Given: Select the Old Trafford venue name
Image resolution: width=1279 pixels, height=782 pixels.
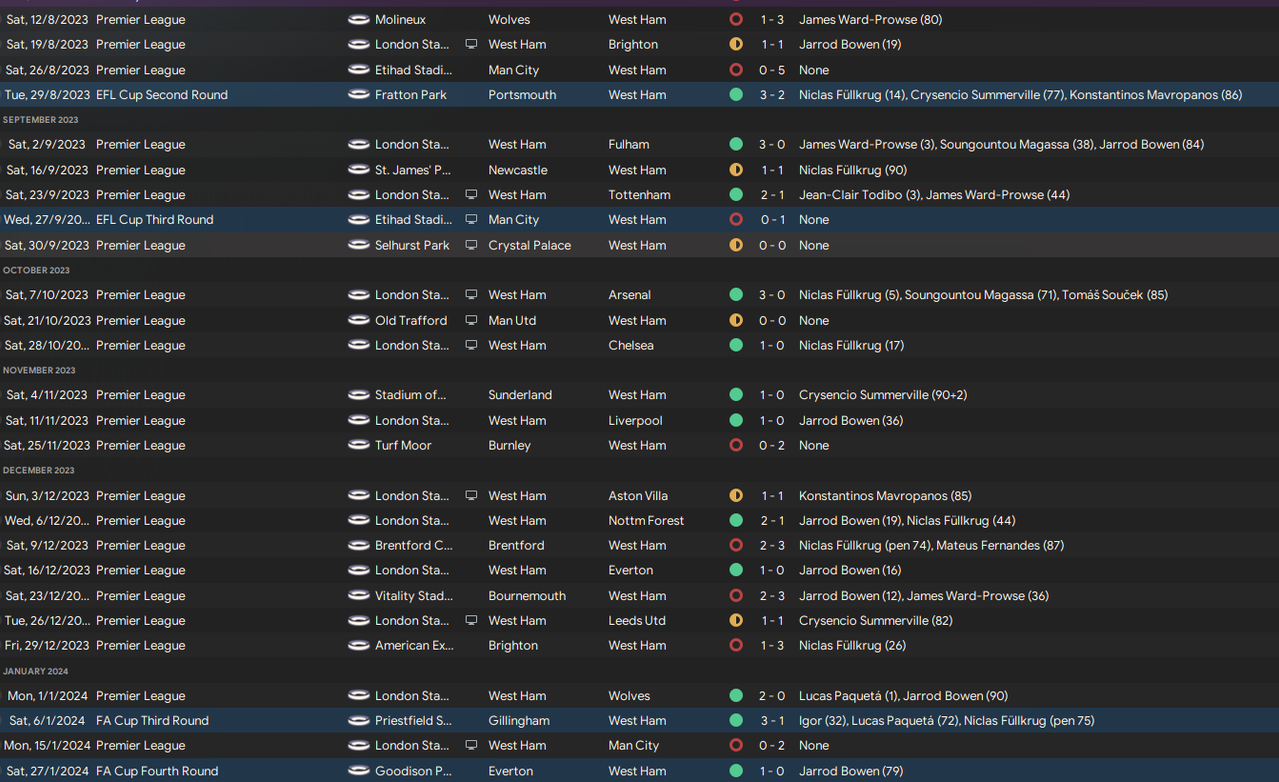Looking at the screenshot, I should 411,321.
